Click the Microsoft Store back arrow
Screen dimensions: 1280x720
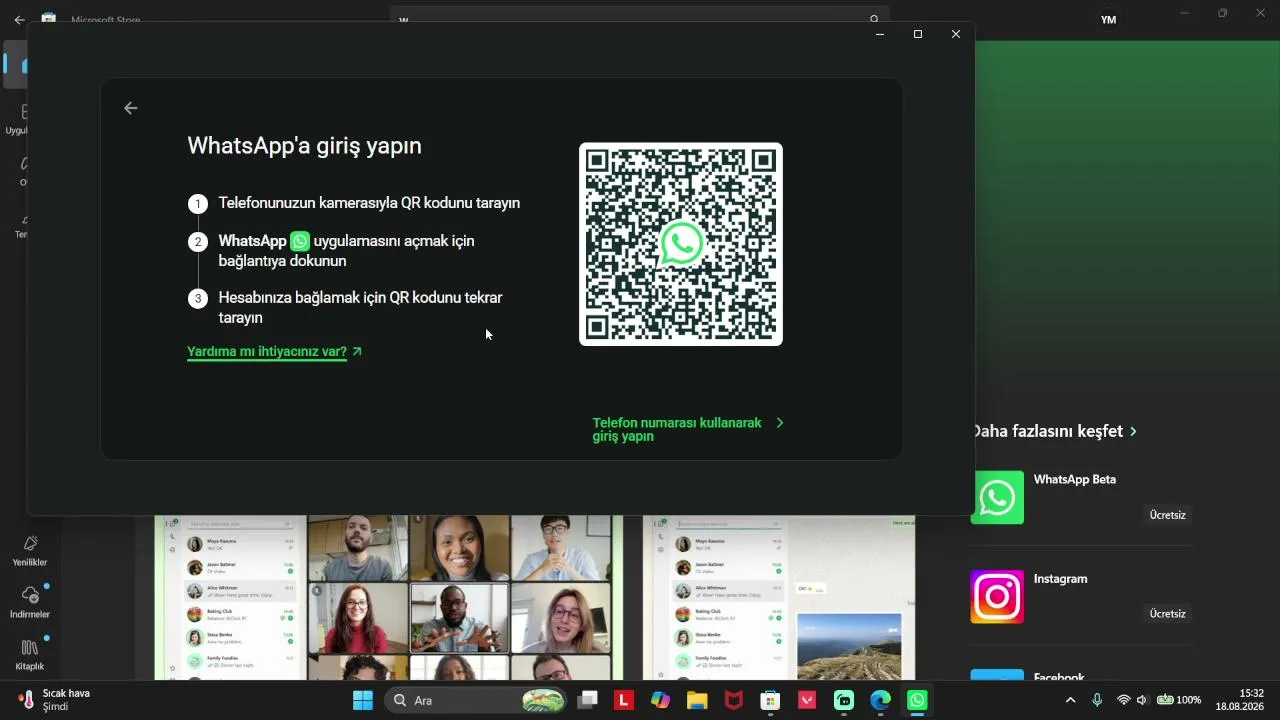coord(19,19)
